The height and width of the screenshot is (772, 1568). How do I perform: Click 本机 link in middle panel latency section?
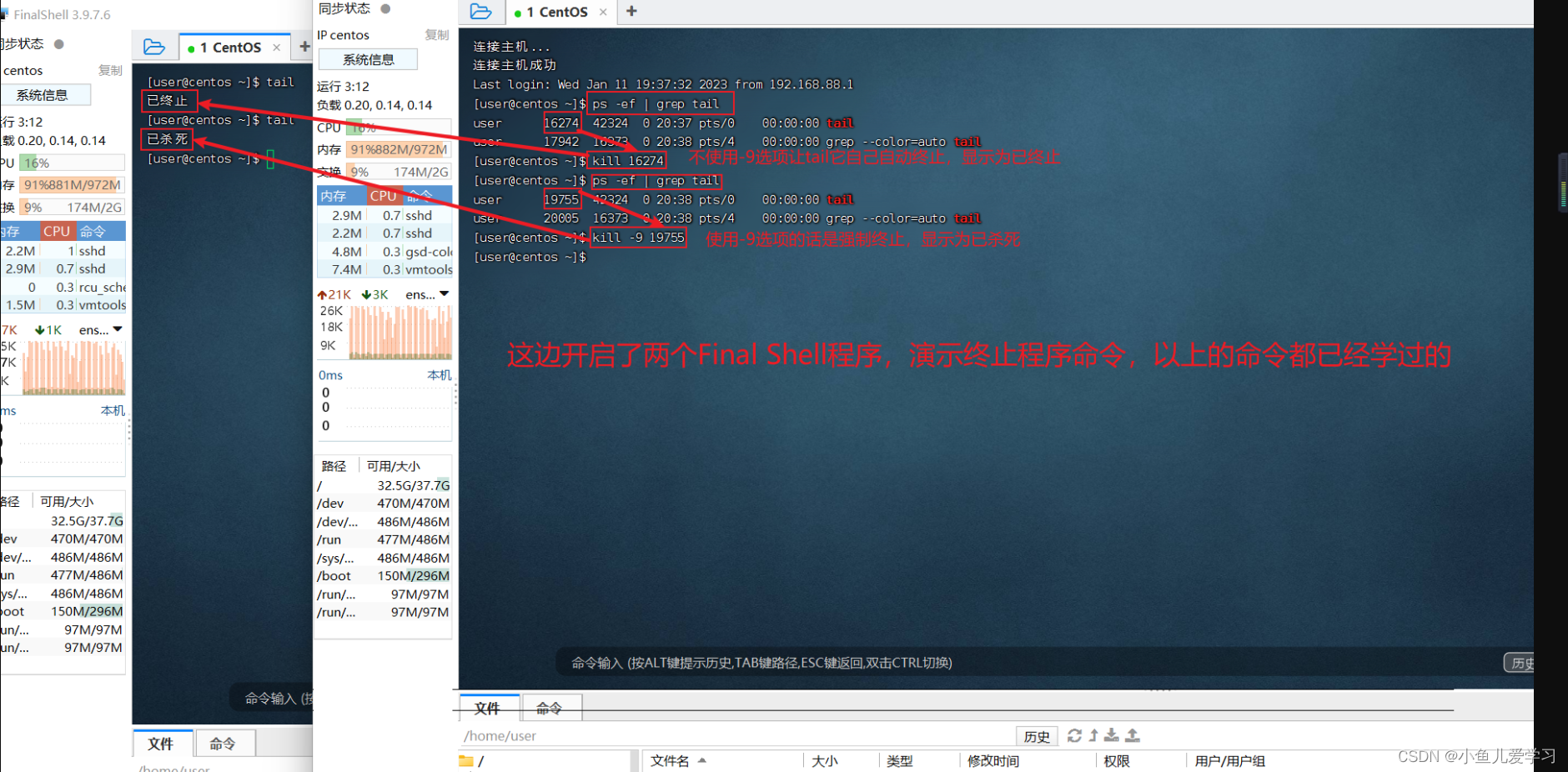(439, 375)
